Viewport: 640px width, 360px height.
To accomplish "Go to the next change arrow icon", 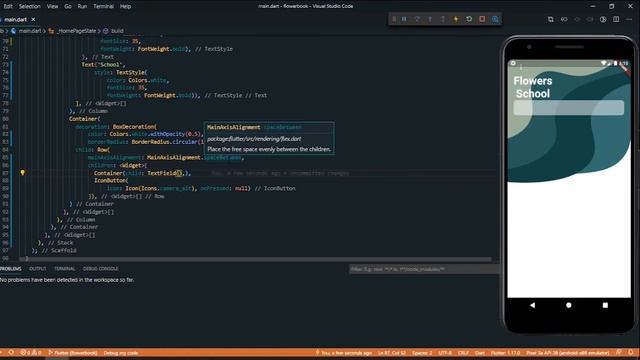I will click(590, 19).
